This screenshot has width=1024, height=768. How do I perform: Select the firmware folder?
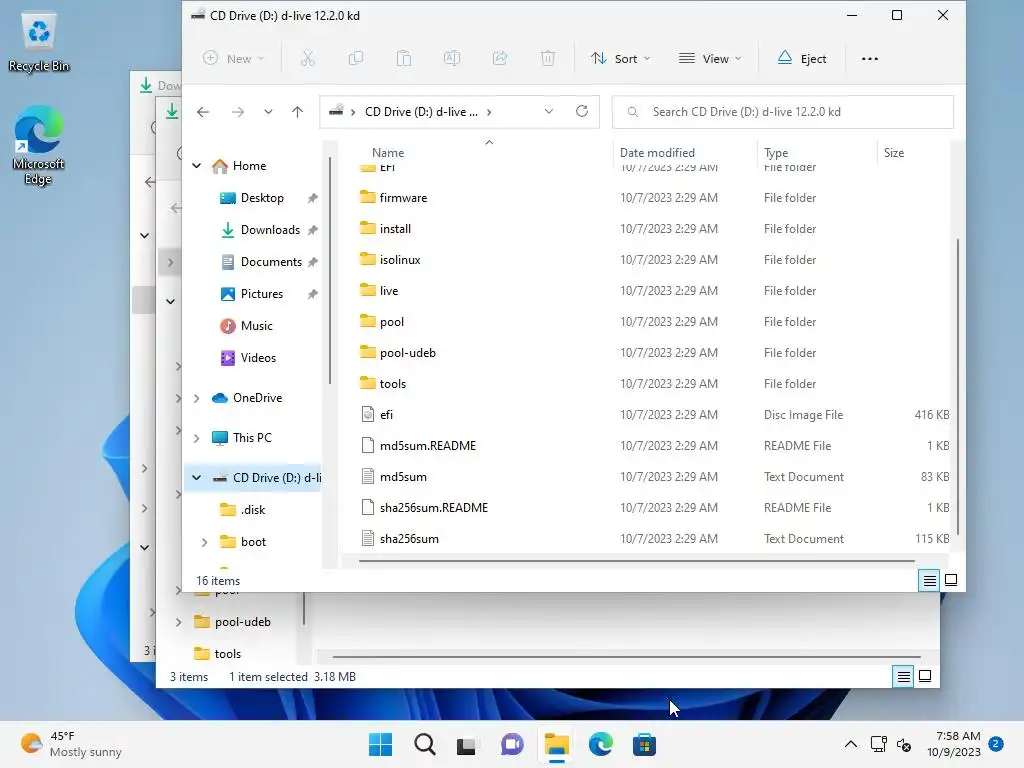pyautogui.click(x=403, y=197)
